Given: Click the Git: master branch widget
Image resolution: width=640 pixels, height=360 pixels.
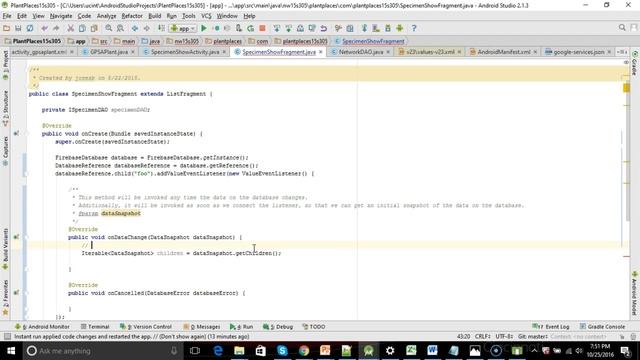Looking at the screenshot, I should pos(532,336).
